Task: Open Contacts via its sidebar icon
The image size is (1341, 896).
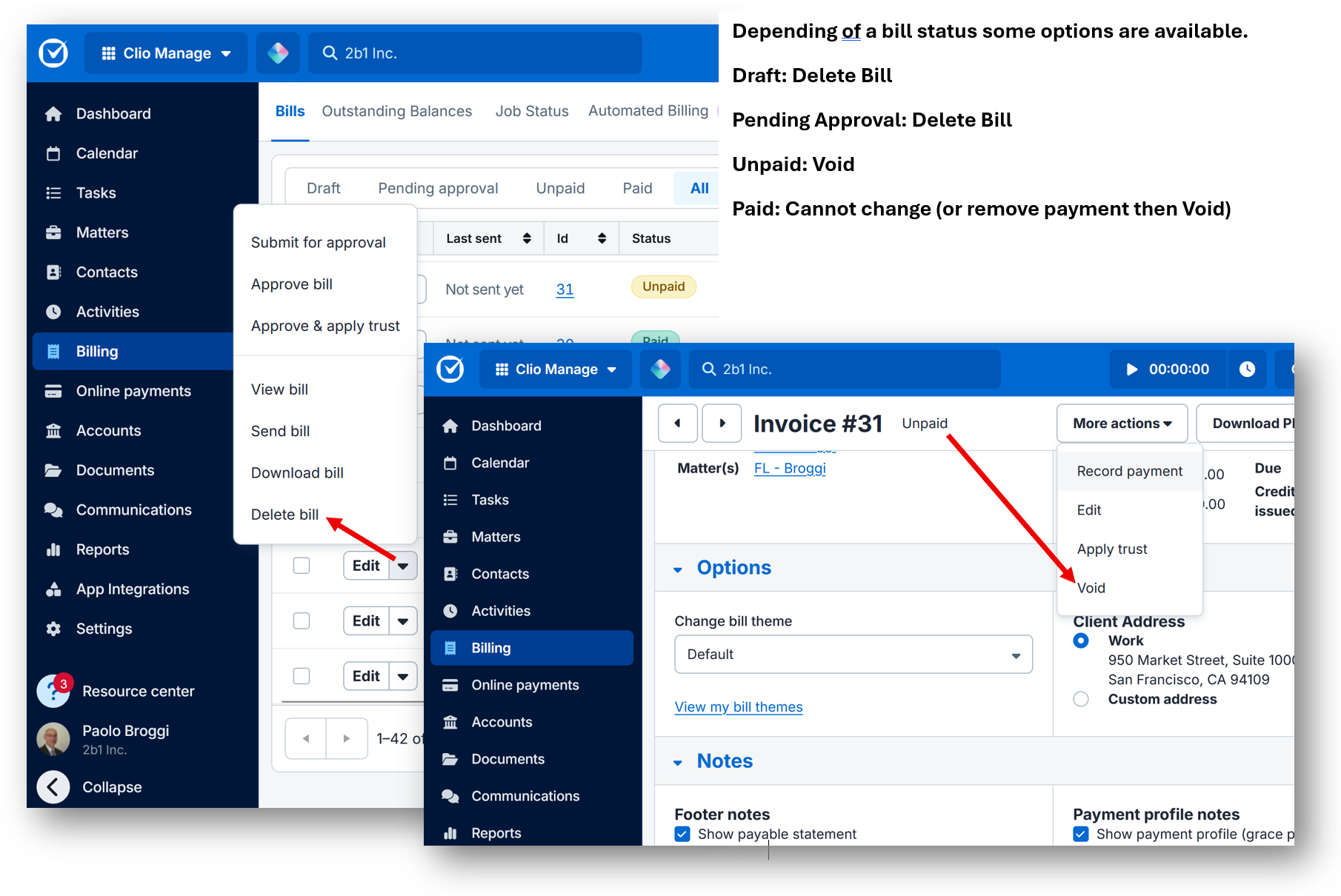Action: click(x=451, y=573)
